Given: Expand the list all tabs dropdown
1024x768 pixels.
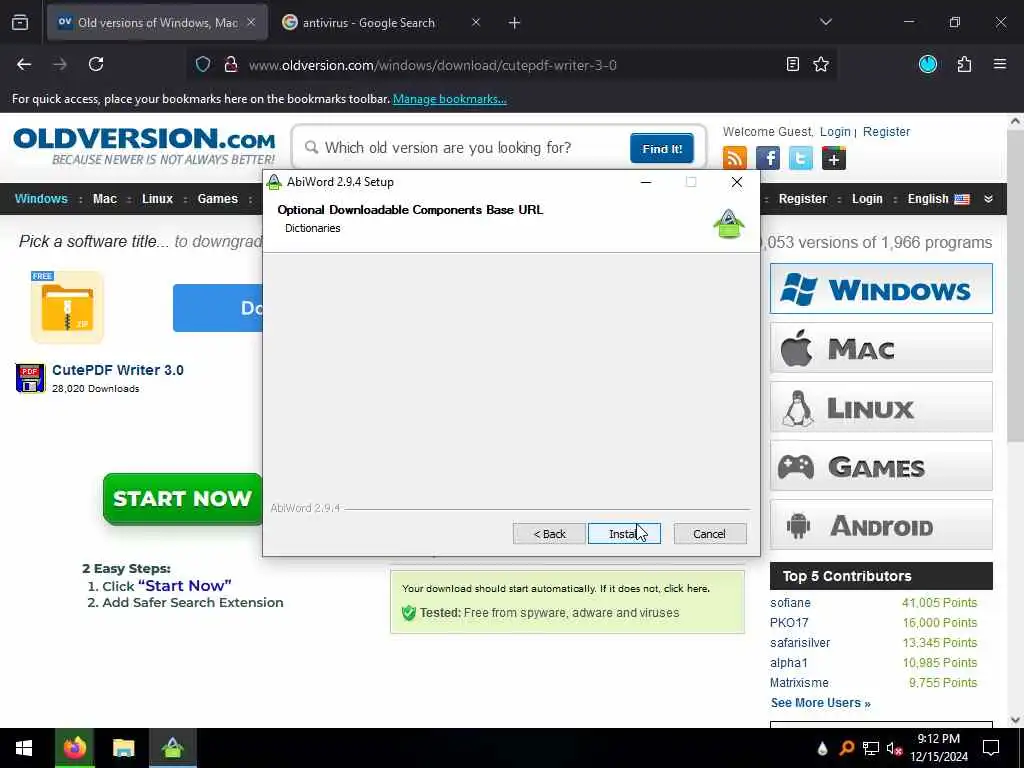Looking at the screenshot, I should coord(826,22).
